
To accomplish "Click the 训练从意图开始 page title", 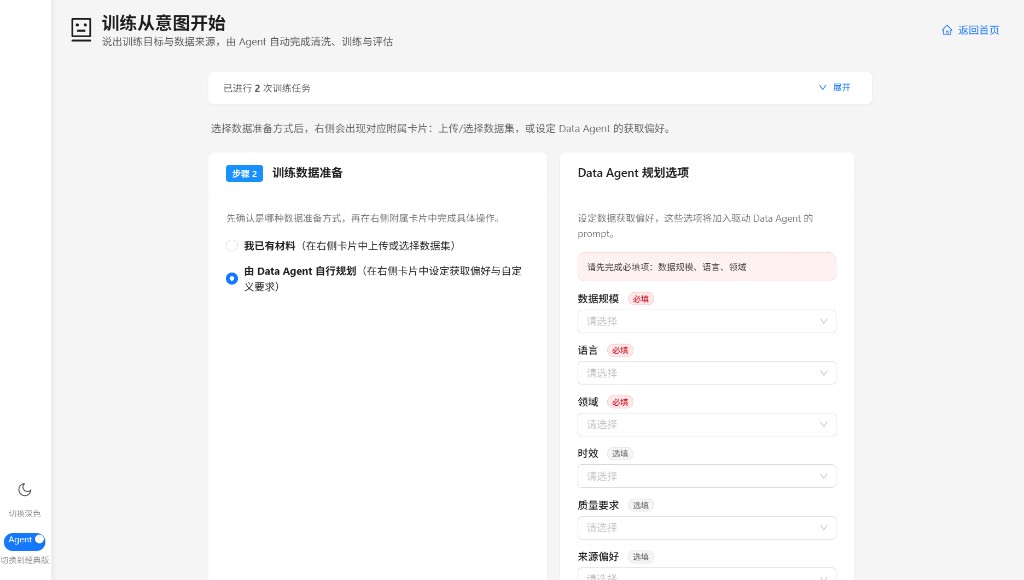I will click(163, 23).
